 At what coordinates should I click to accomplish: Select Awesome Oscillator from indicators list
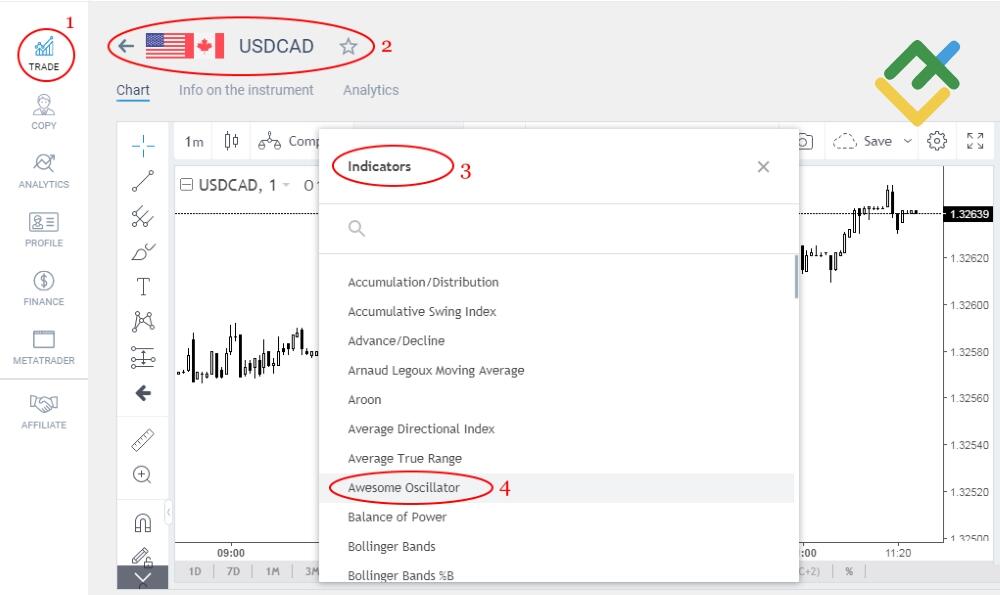click(x=404, y=488)
